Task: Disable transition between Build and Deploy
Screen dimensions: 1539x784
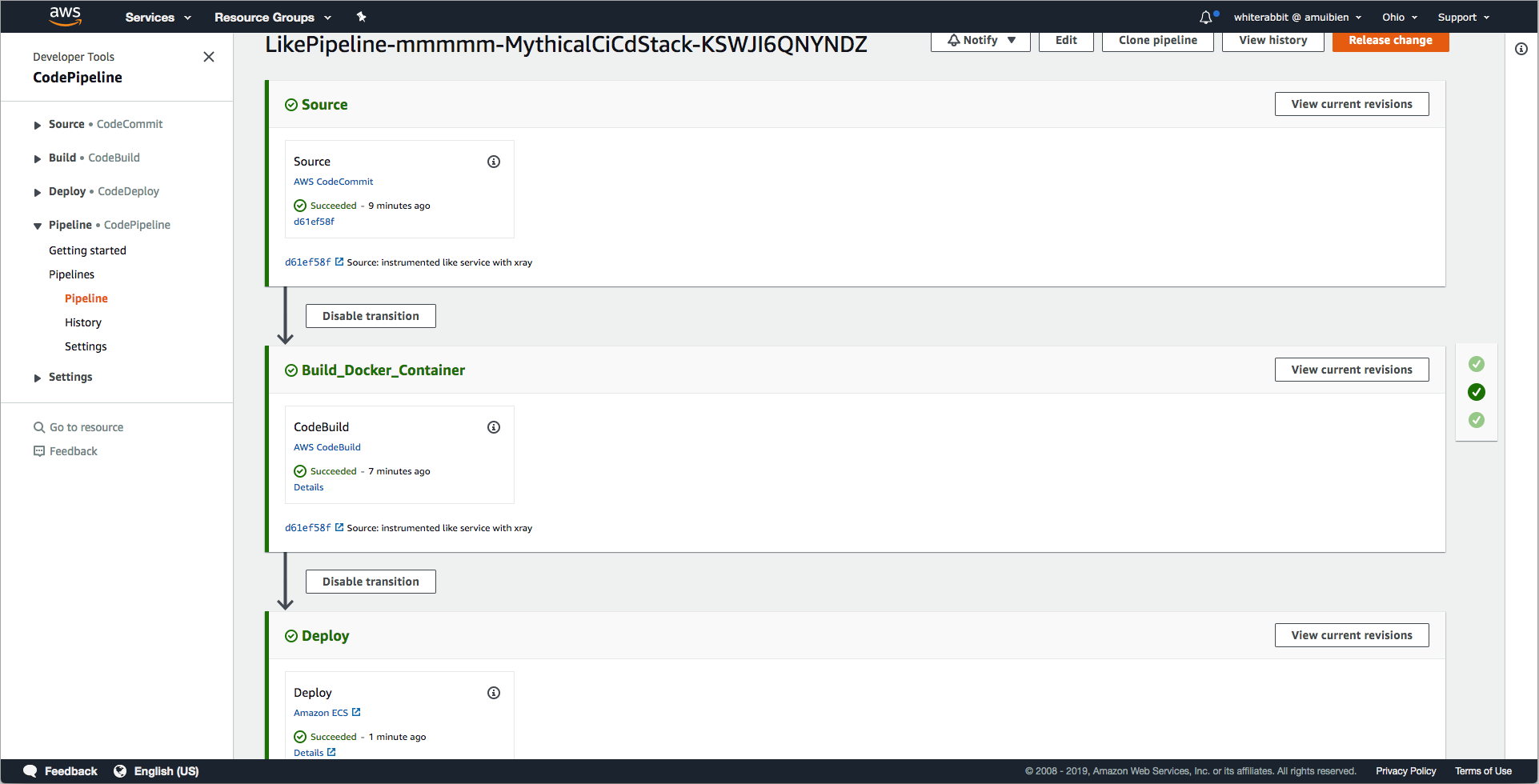Action: pos(371,582)
